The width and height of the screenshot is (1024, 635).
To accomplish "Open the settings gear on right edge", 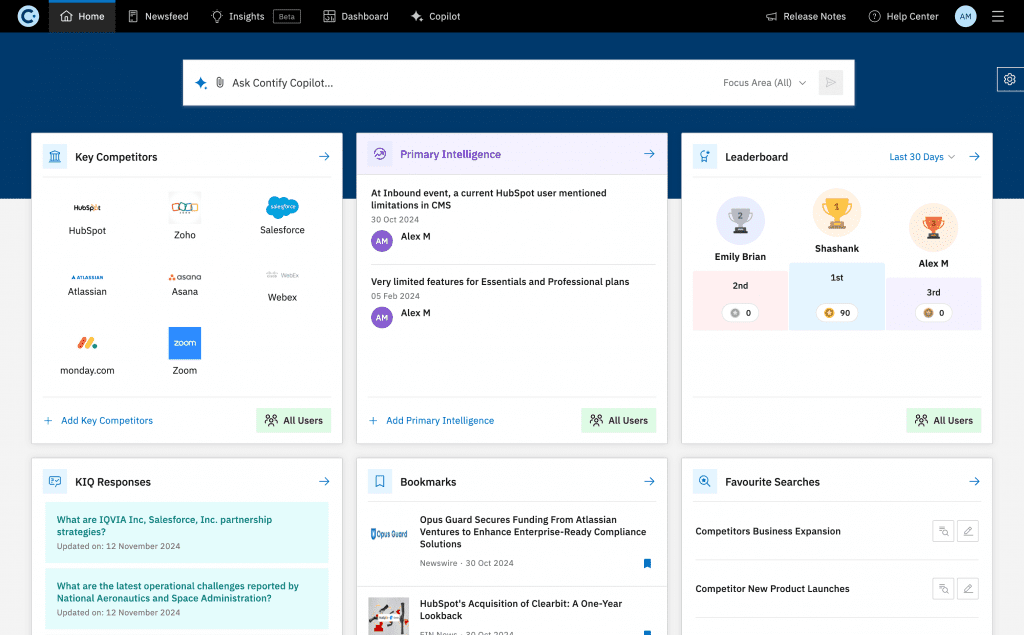I will click(x=1010, y=80).
